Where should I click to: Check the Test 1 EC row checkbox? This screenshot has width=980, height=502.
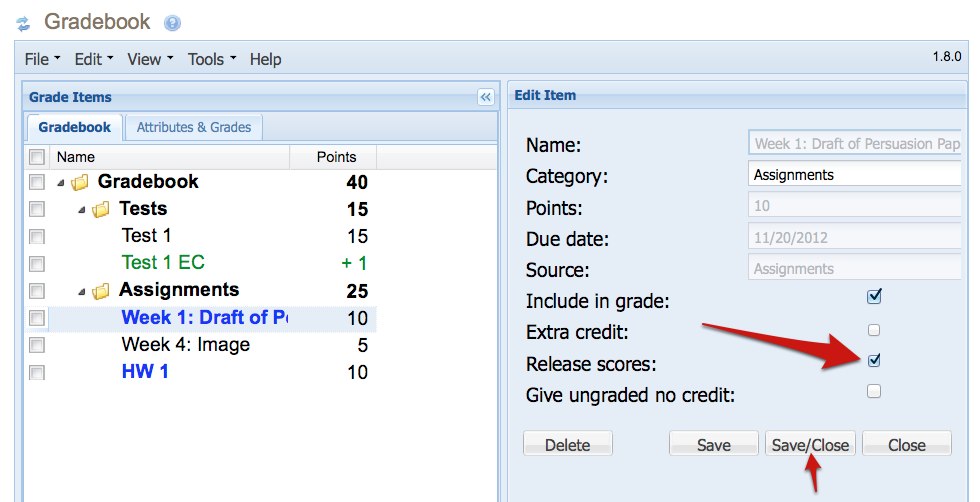pos(37,263)
